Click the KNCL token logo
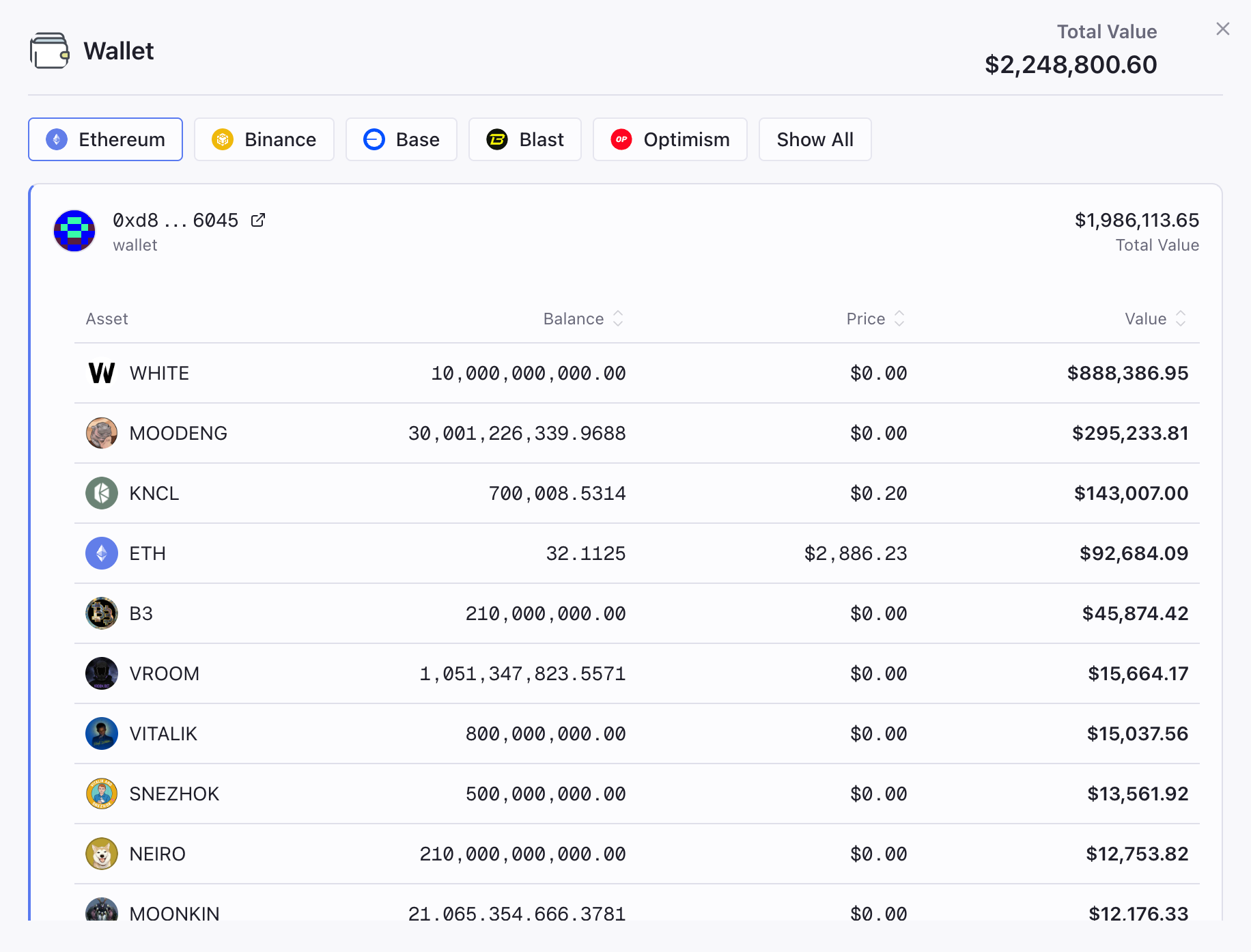Viewport: 1251px width, 952px height. tap(102, 493)
